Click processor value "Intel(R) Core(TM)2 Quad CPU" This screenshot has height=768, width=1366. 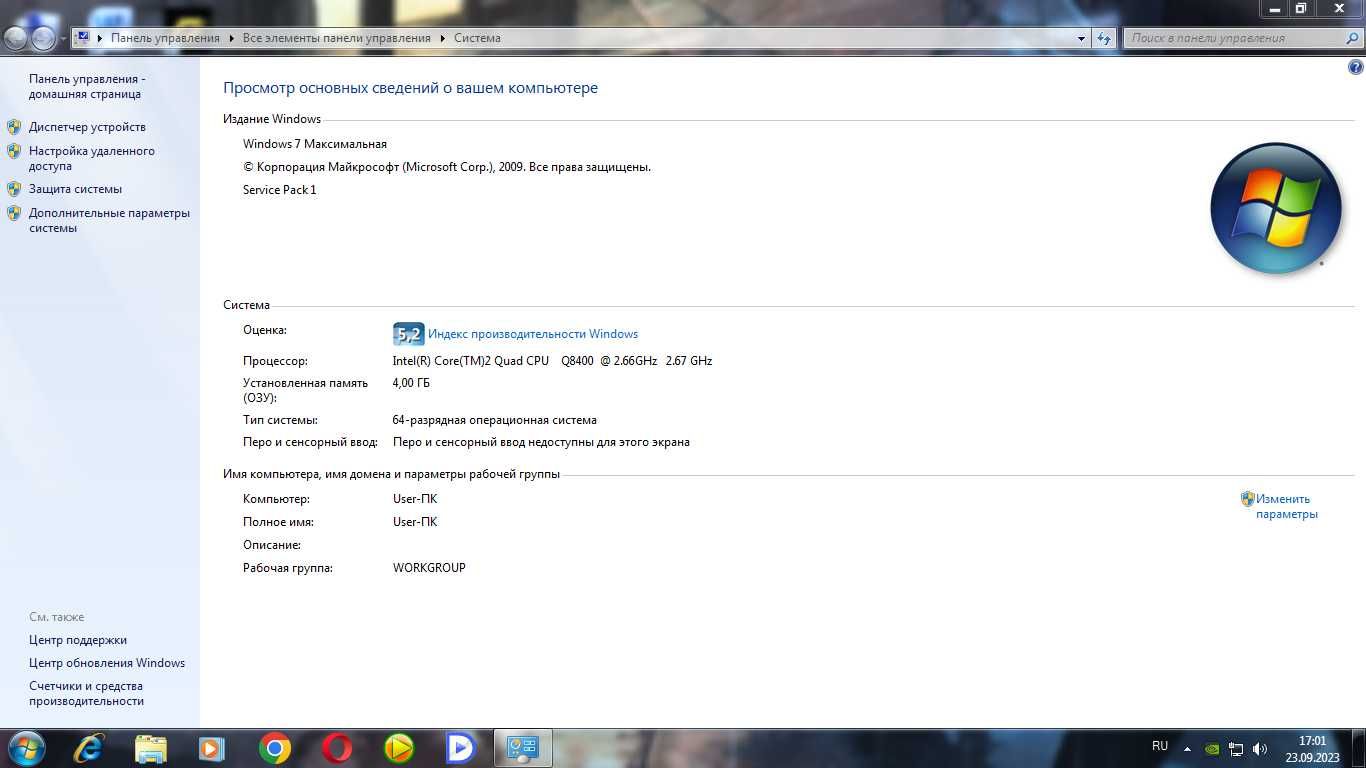(x=471, y=361)
